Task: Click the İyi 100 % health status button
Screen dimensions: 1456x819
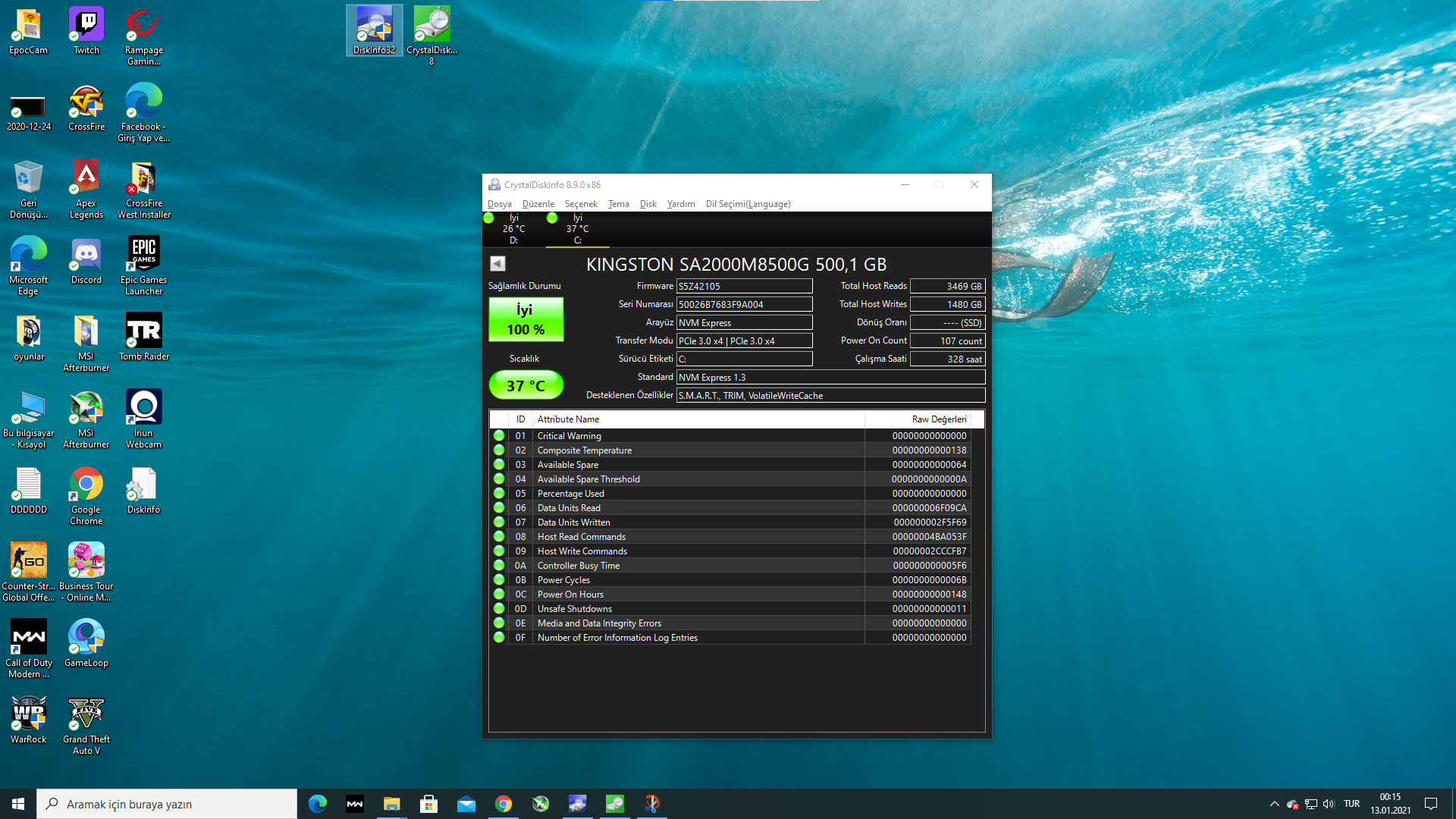Action: 526,319
